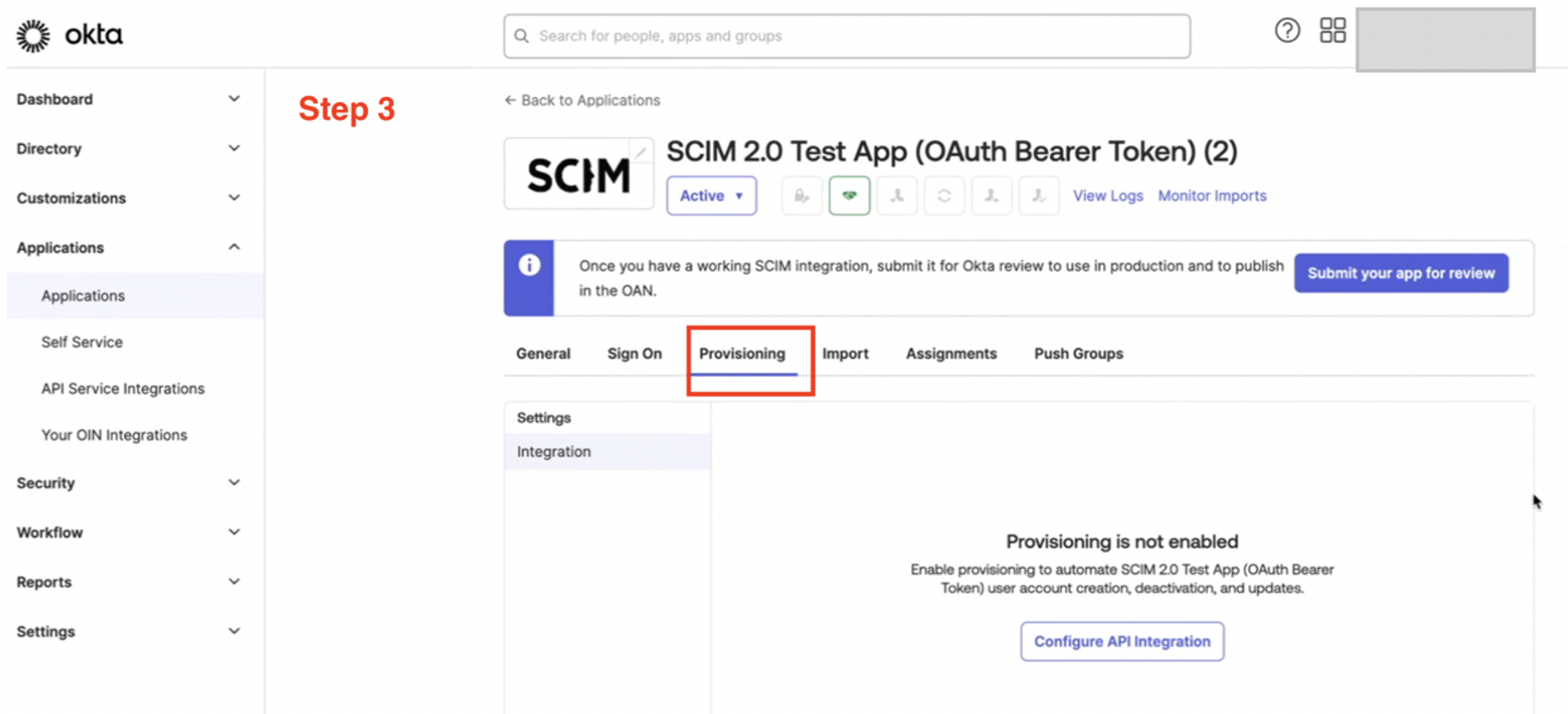Click the user checkmark icon beside View Logs
Screen dimensions: 1568x714
[1038, 196]
